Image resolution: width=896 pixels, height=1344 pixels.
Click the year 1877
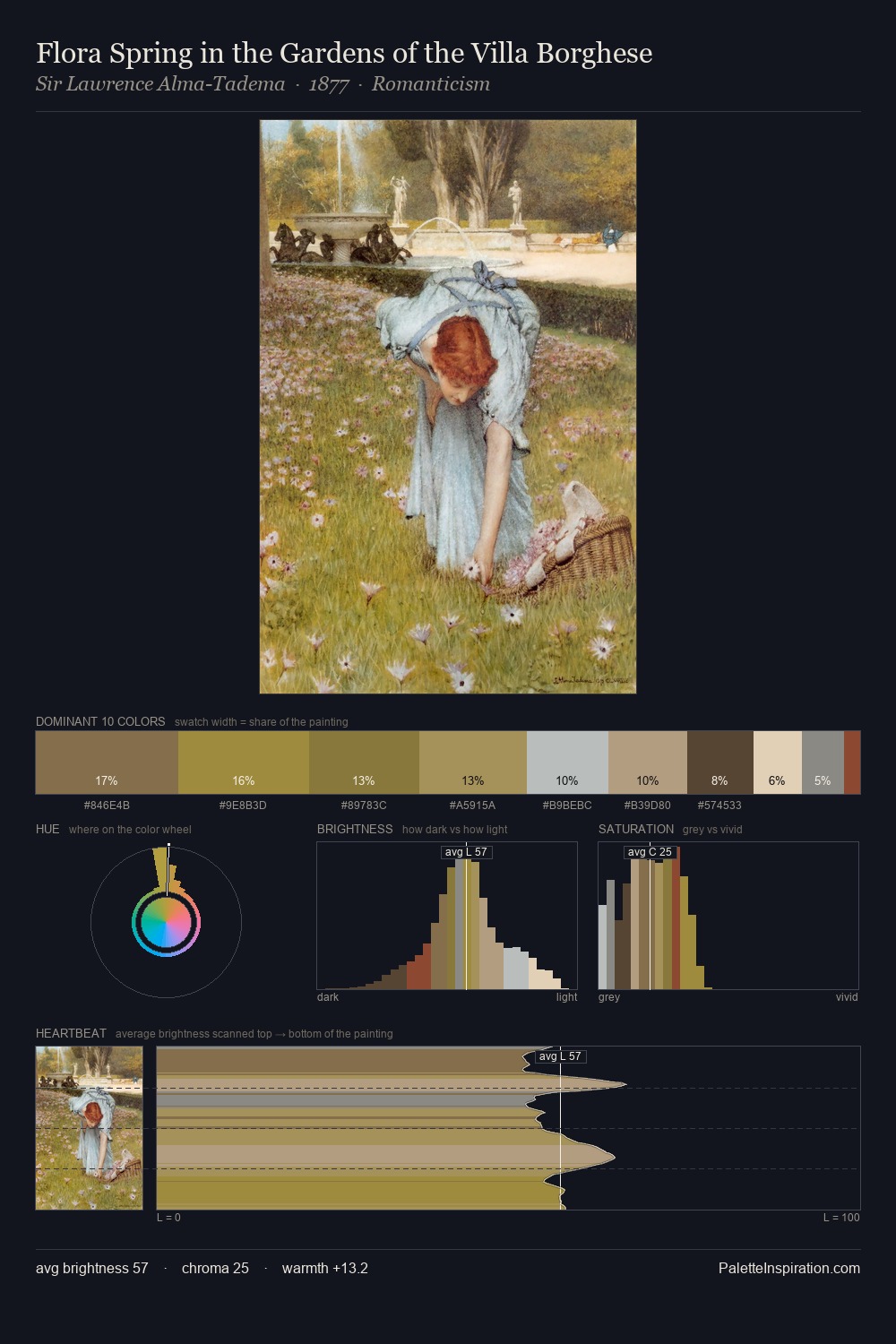point(329,84)
